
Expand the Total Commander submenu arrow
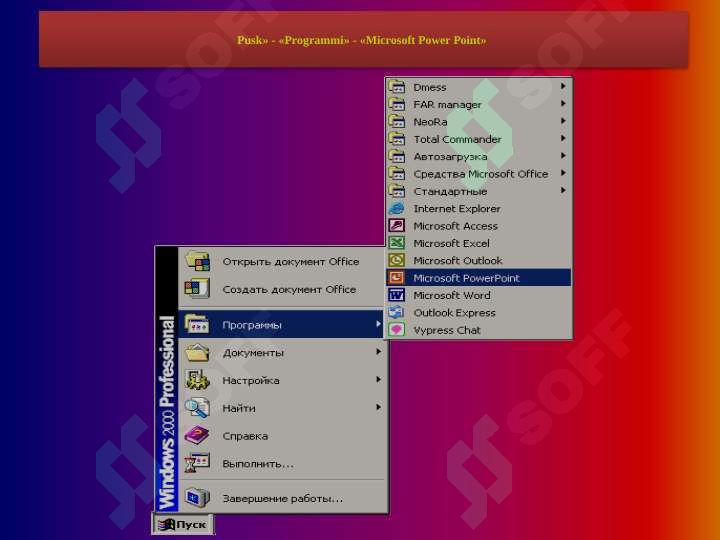coord(563,138)
